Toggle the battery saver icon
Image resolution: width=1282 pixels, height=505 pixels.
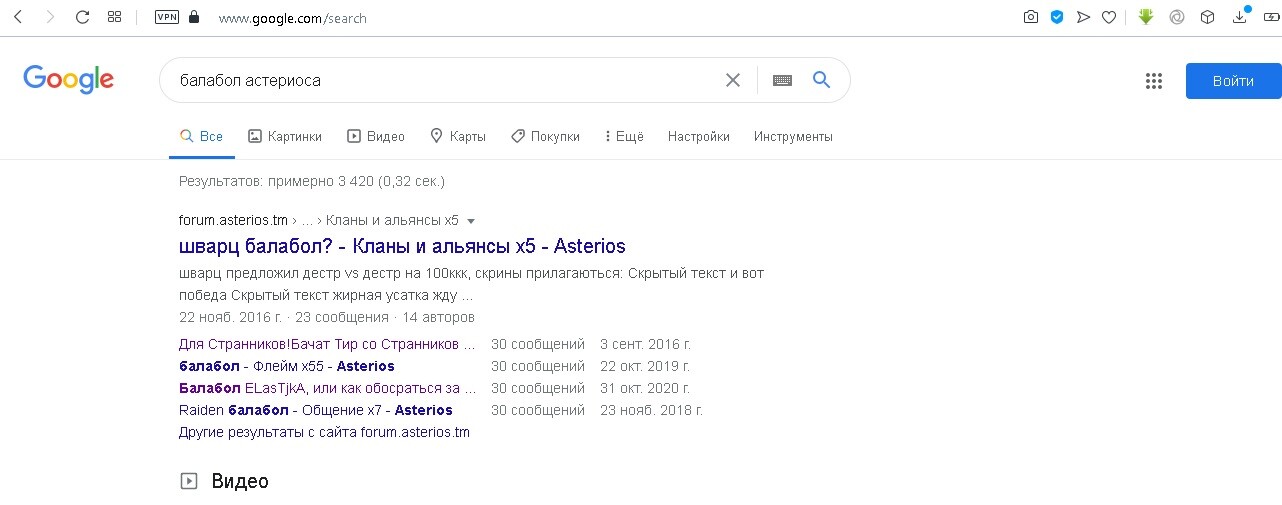click(1270, 17)
